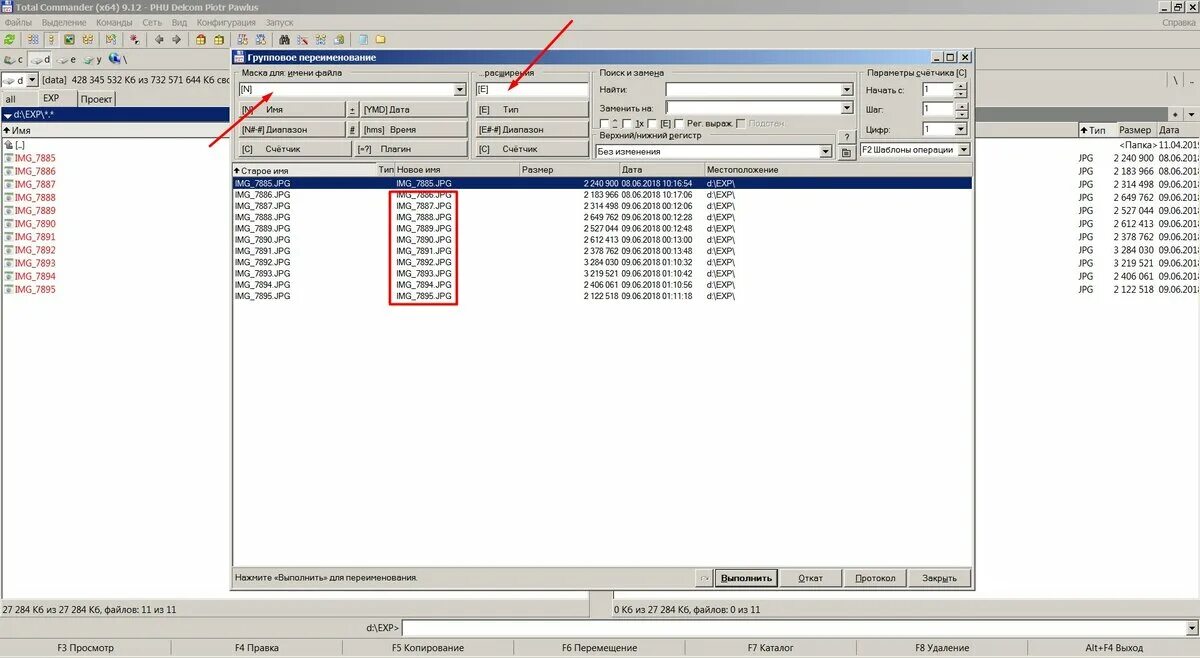Open the file name mask dropdown
Viewport: 1200px width, 658px height.
click(x=460, y=90)
